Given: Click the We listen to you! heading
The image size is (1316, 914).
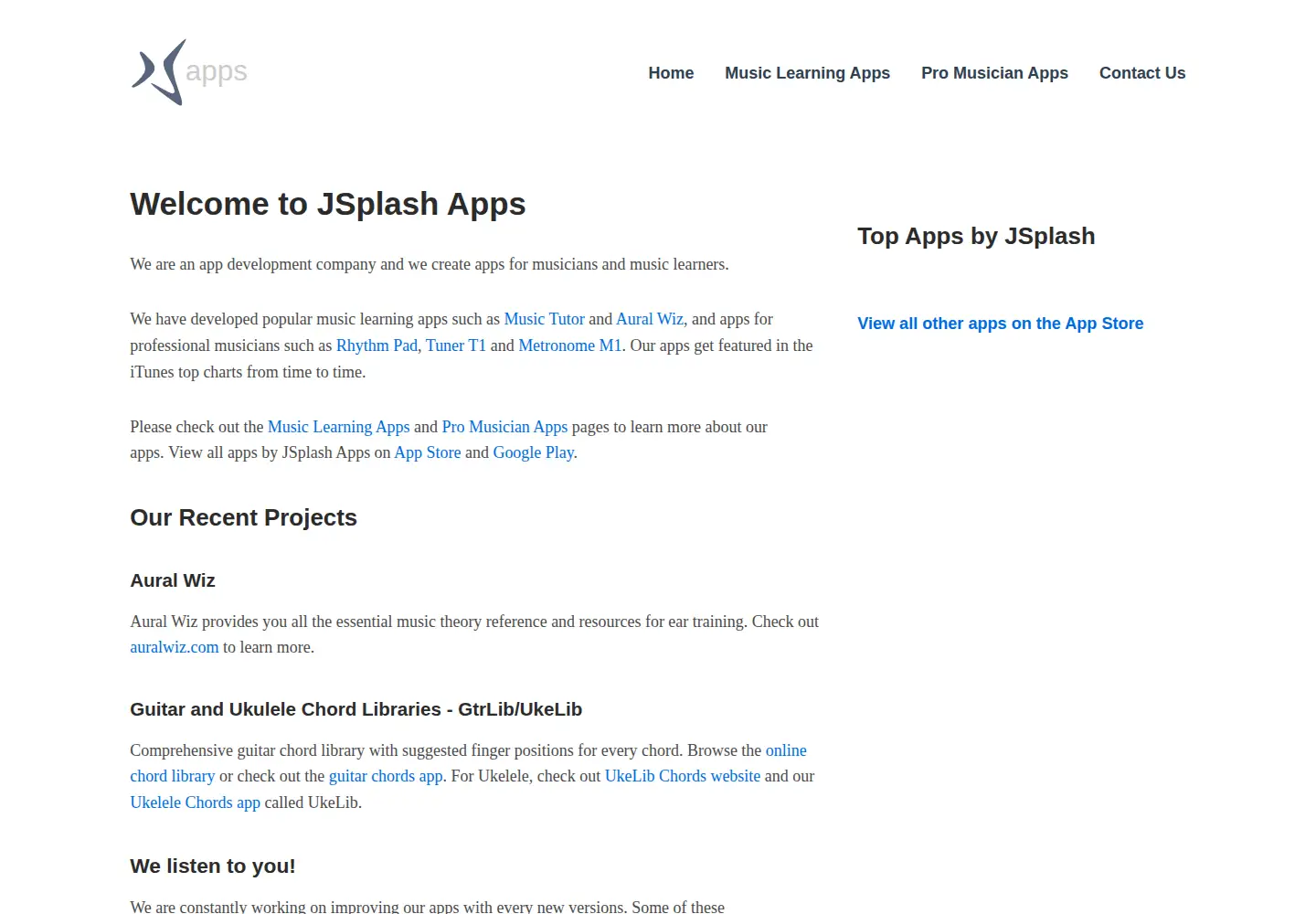Looking at the screenshot, I should point(213,866).
